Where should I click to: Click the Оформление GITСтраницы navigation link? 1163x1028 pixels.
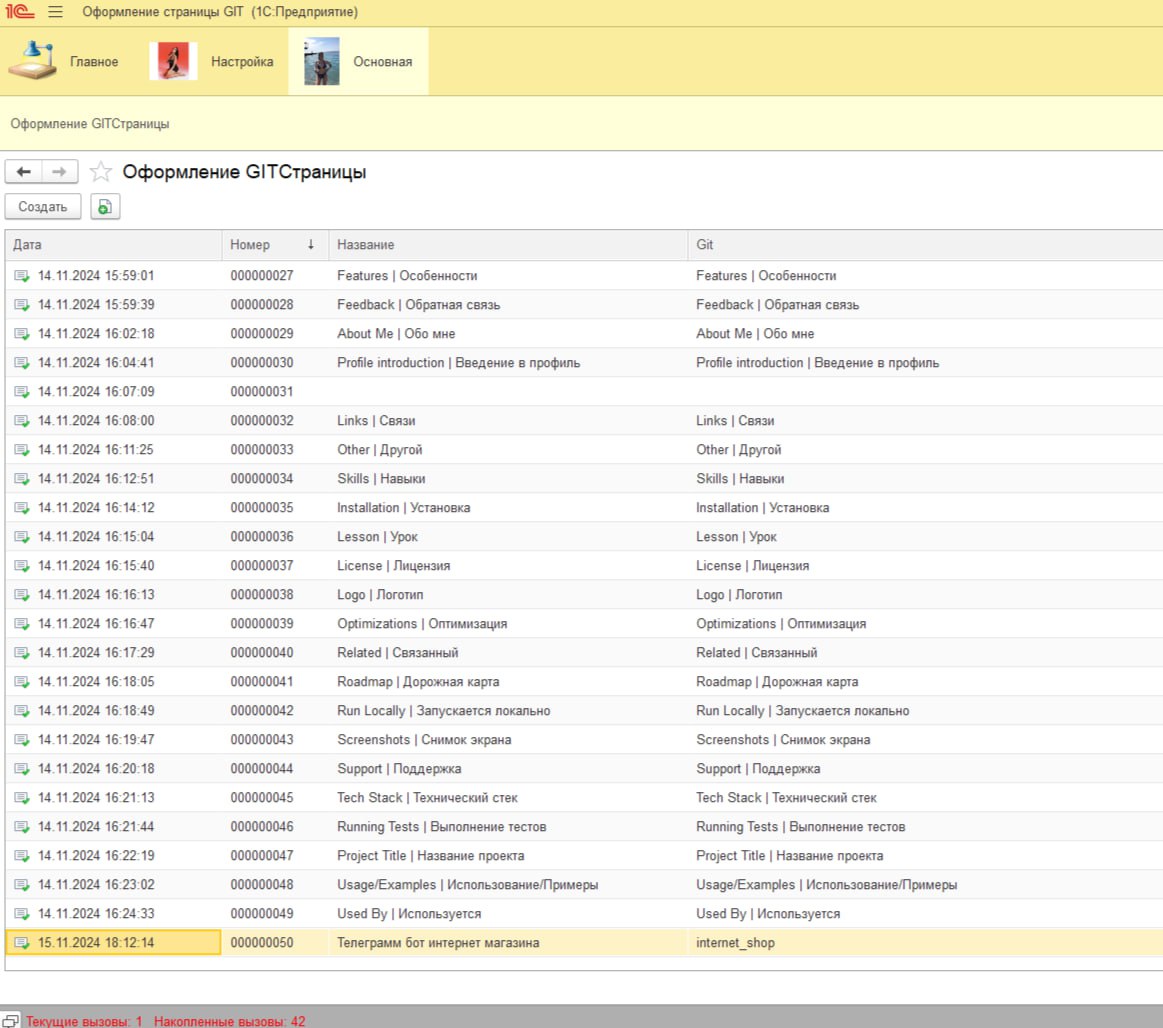(x=90, y=124)
